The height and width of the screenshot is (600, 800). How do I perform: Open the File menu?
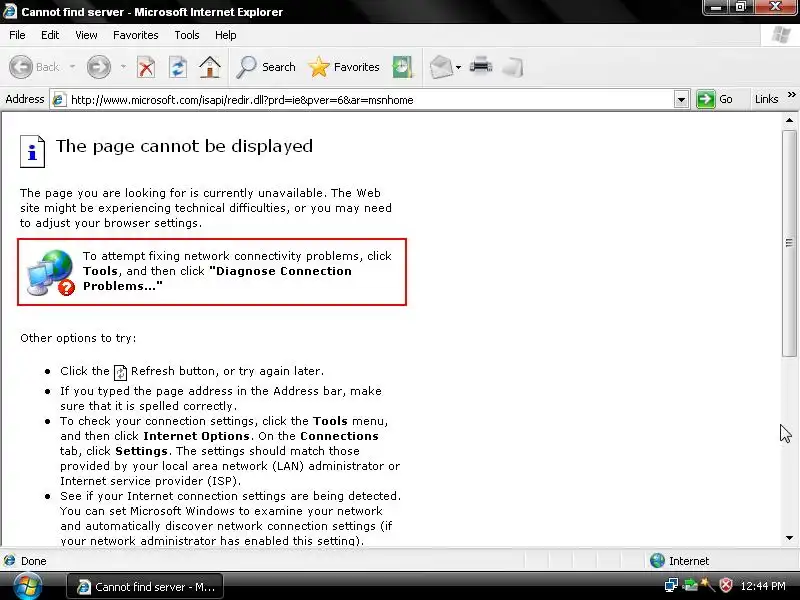pos(17,35)
